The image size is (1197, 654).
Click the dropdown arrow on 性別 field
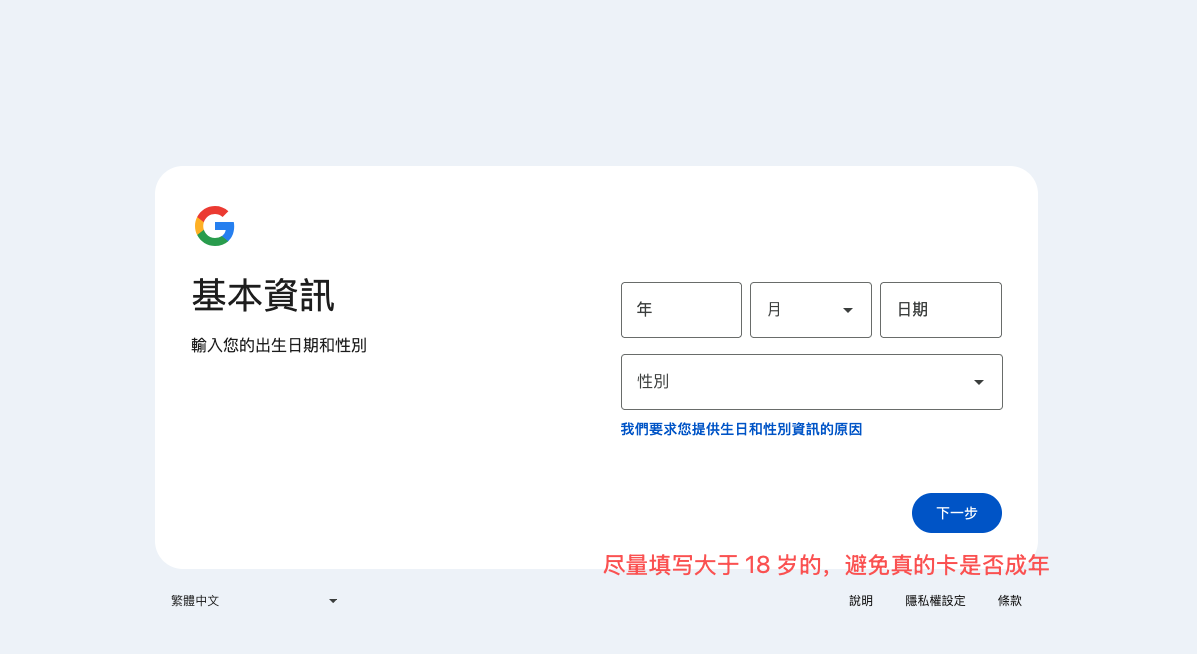(x=978, y=382)
